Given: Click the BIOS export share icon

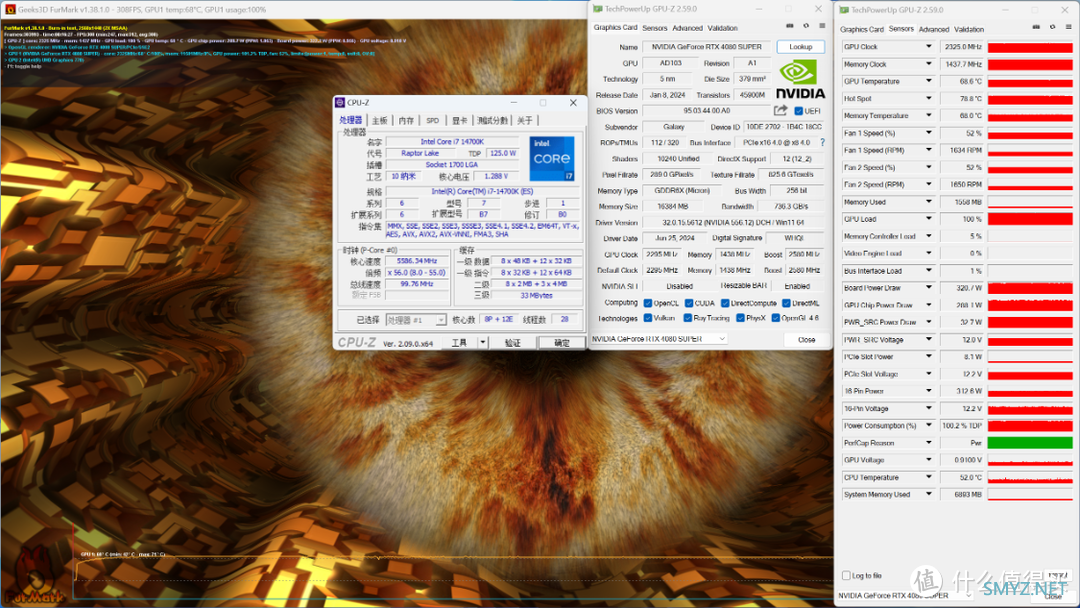Looking at the screenshot, I should (780, 110).
